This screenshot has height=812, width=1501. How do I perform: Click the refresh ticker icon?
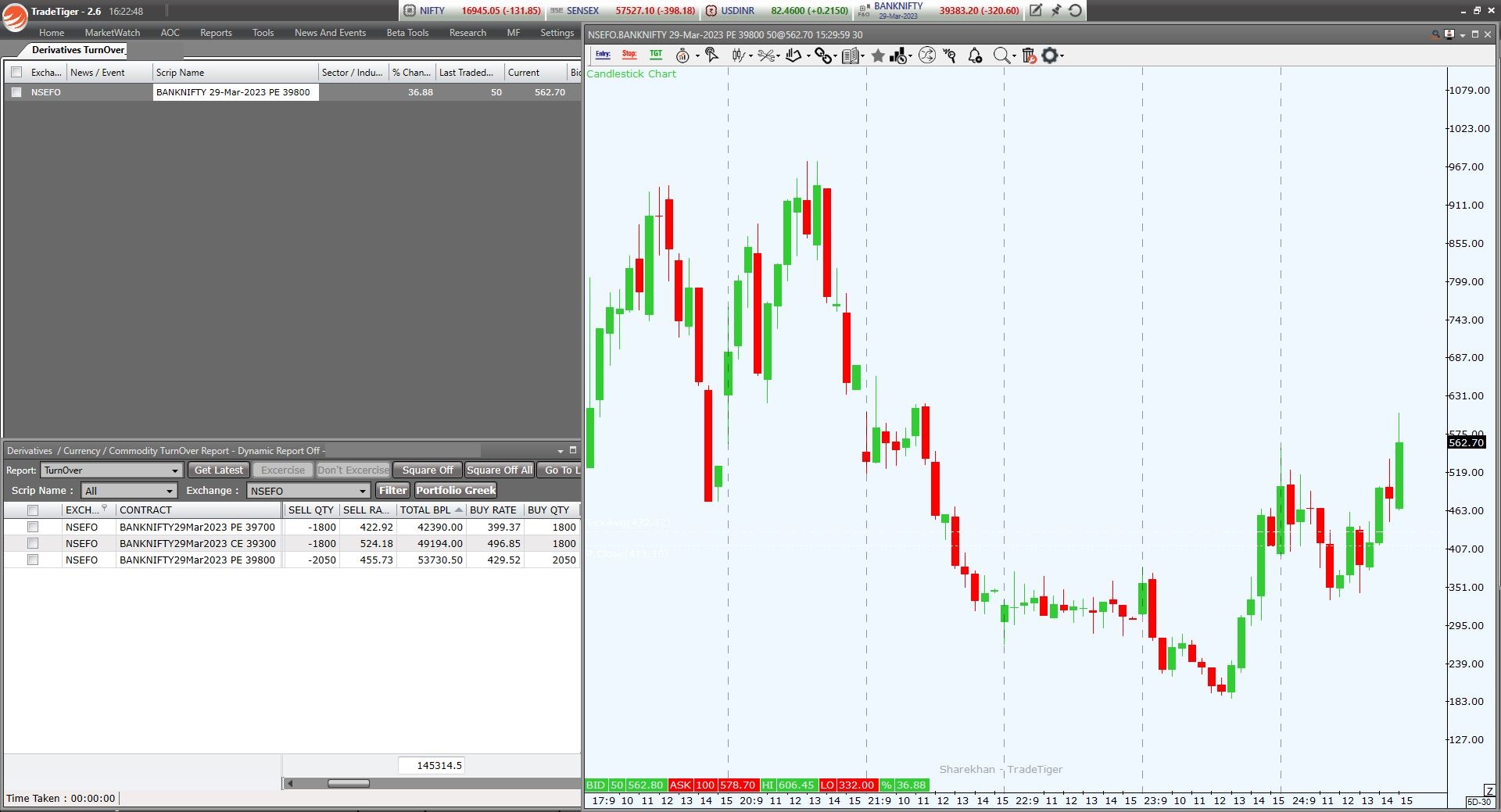(x=1076, y=10)
